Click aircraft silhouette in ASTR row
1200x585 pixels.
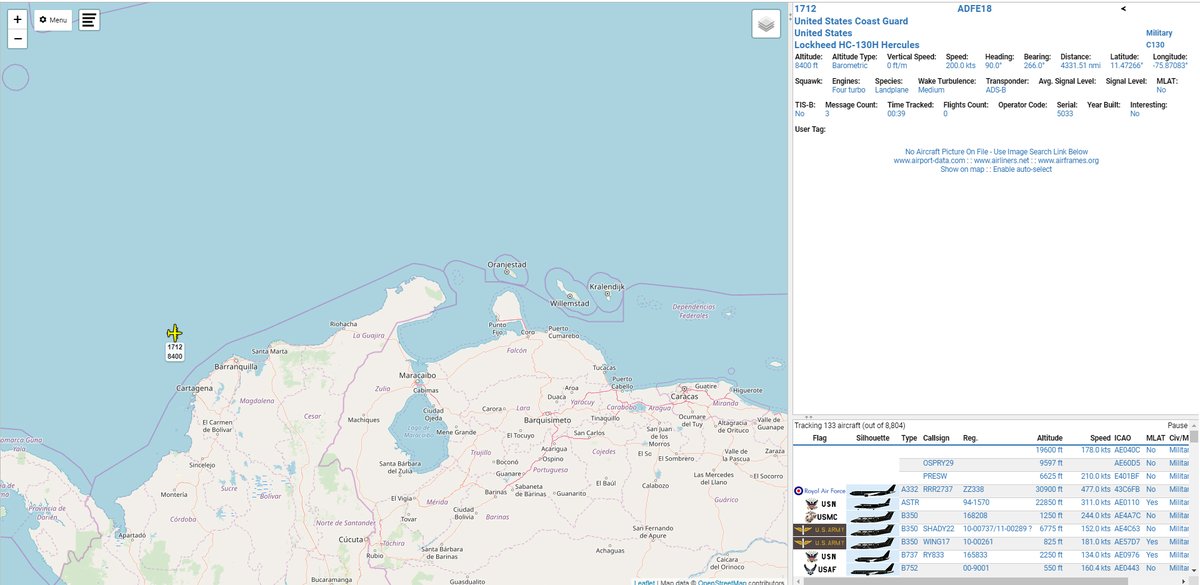(873, 503)
